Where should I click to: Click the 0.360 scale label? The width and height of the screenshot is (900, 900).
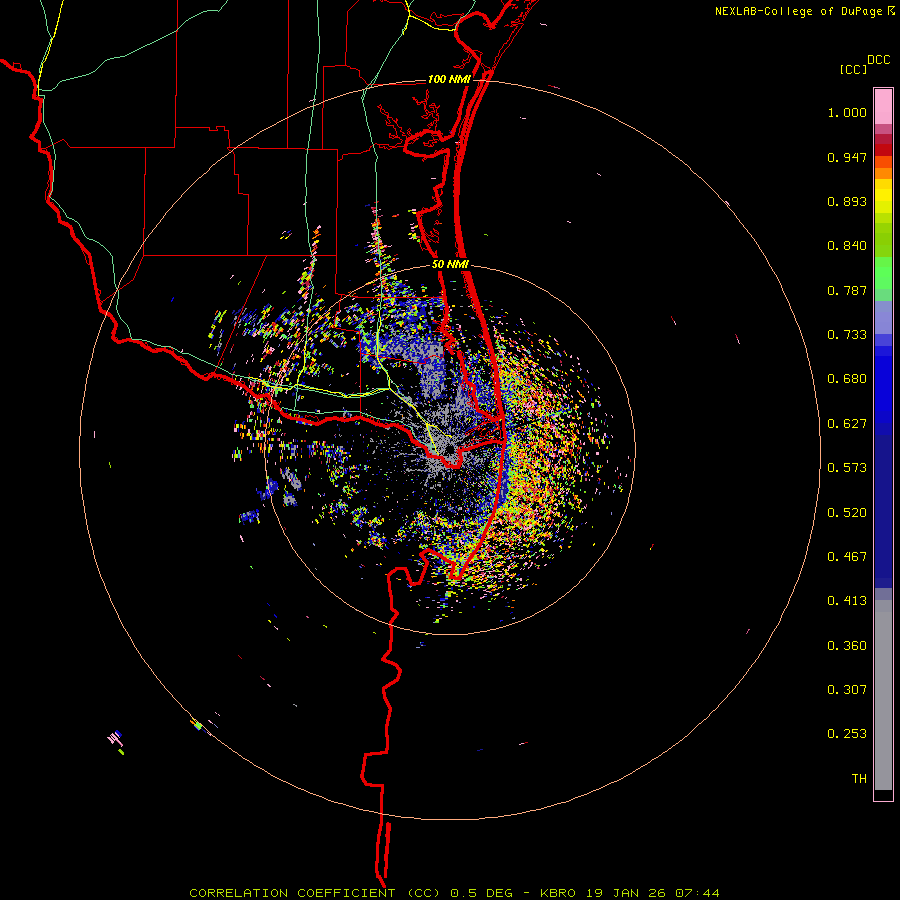tap(847, 646)
